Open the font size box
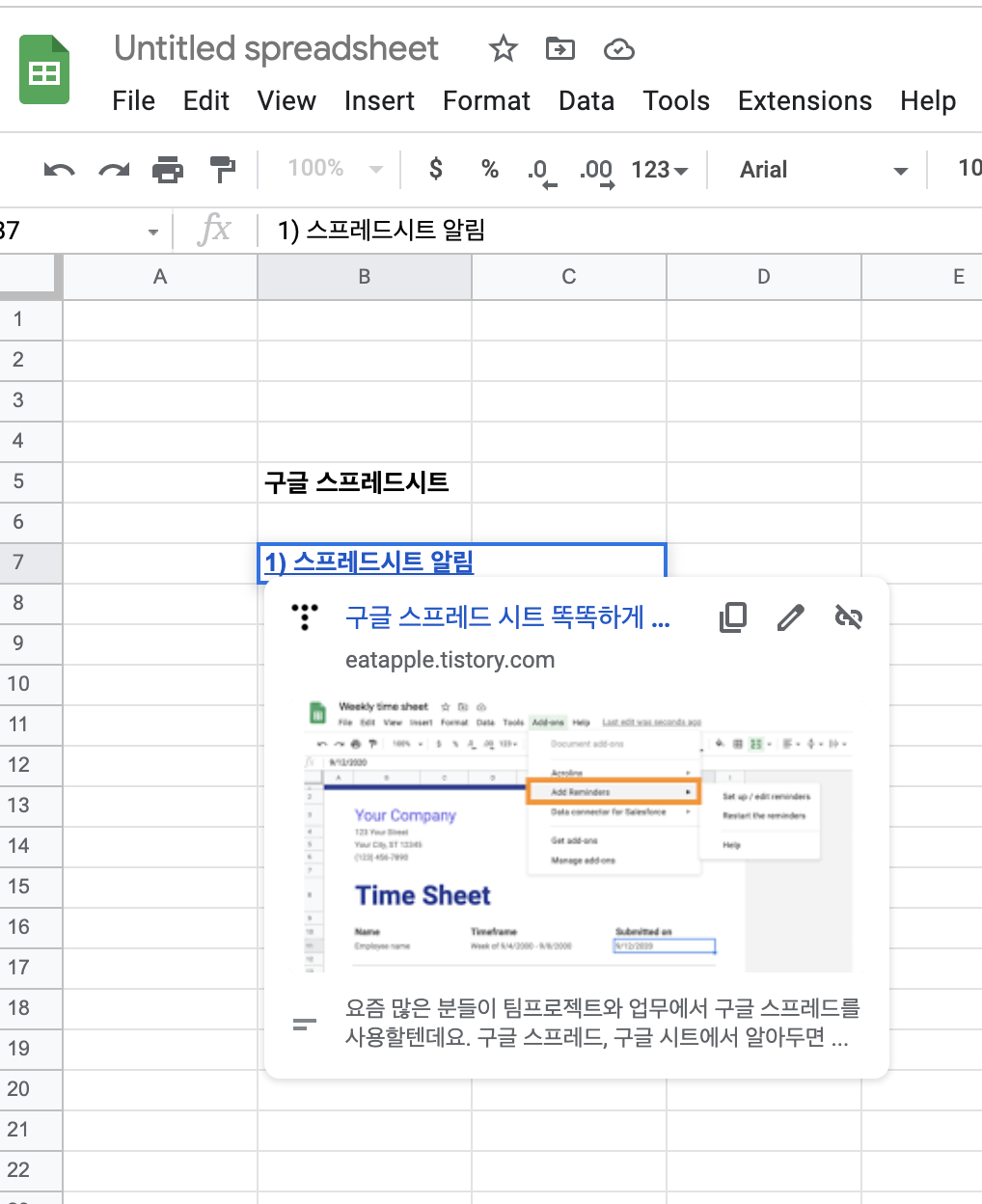The image size is (982, 1204). (968, 169)
